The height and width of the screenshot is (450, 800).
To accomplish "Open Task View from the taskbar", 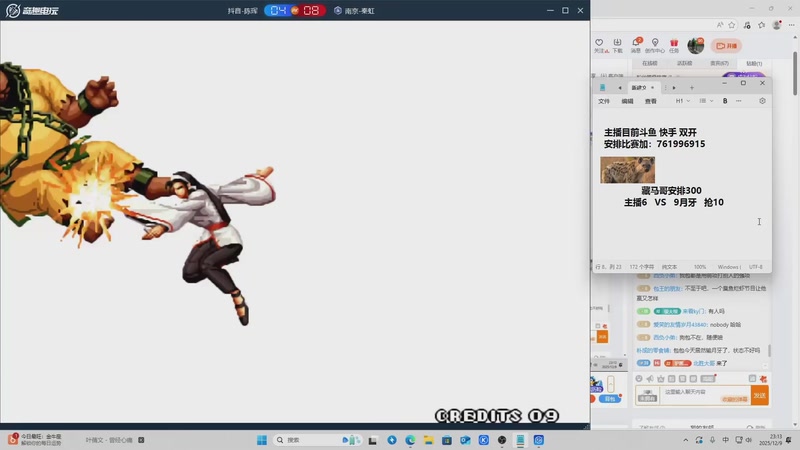I will (373, 440).
